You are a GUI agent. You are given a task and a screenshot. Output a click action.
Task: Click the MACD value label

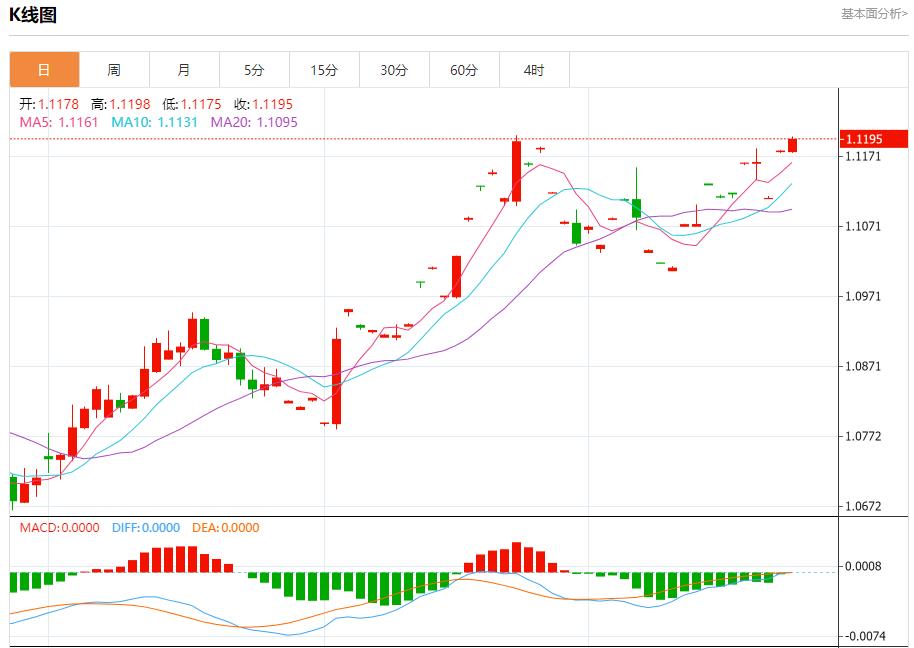pos(60,527)
